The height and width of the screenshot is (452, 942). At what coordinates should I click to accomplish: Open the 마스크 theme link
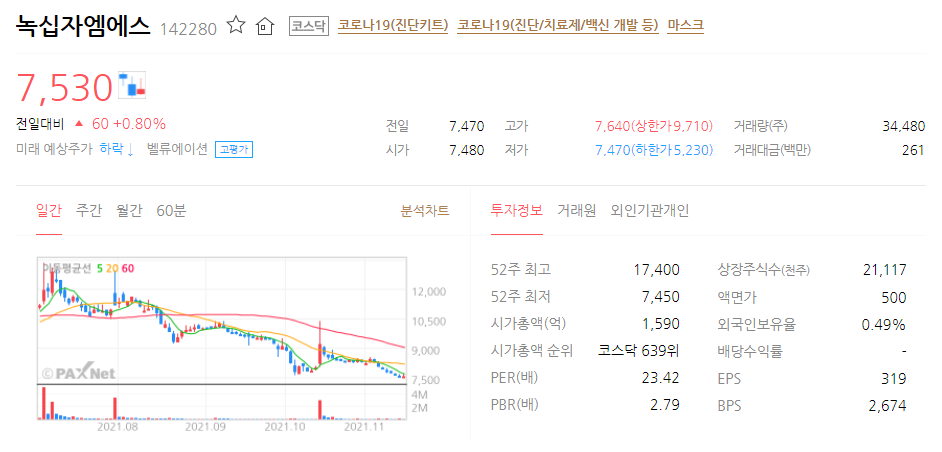click(685, 25)
